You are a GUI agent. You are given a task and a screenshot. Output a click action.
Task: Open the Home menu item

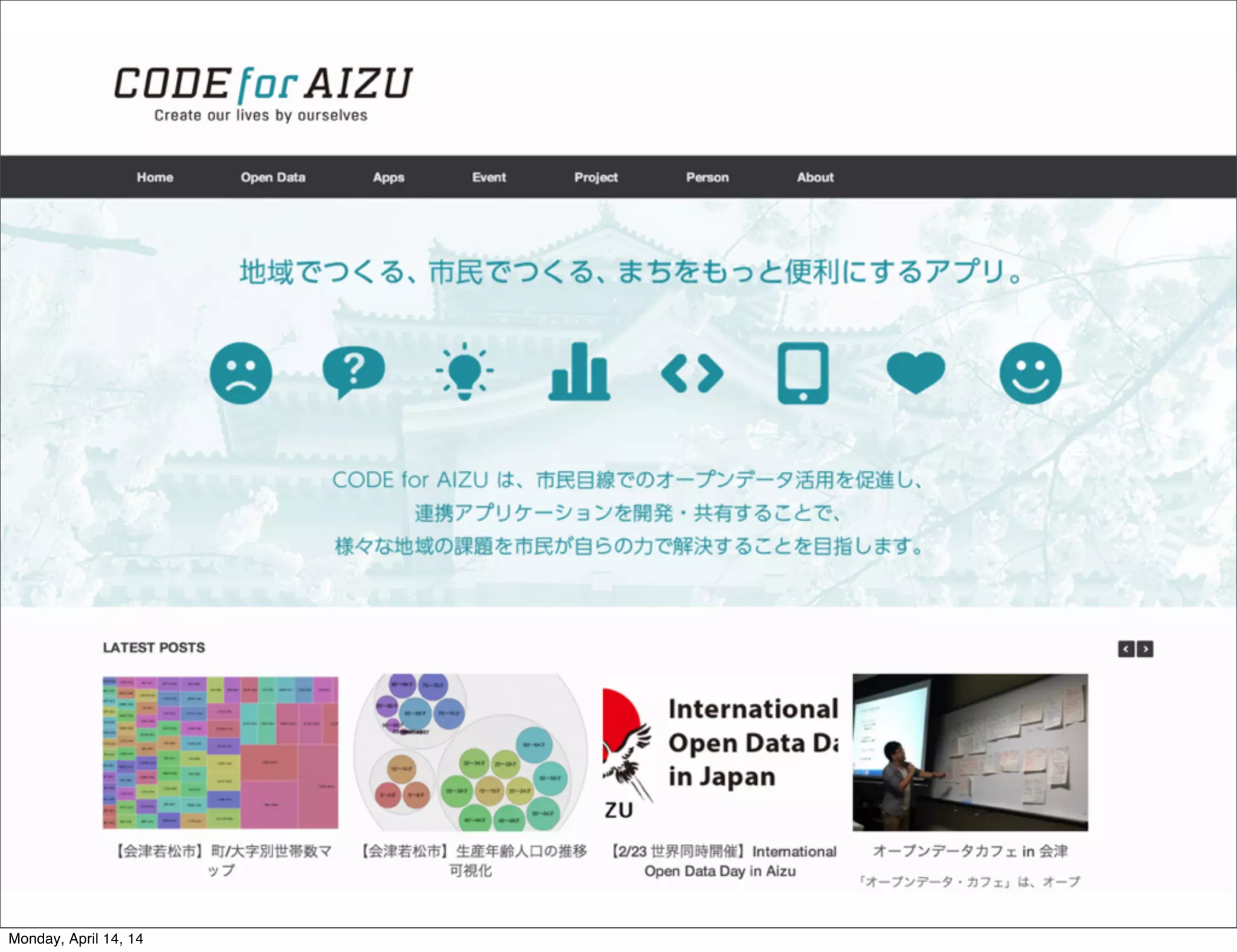[155, 178]
